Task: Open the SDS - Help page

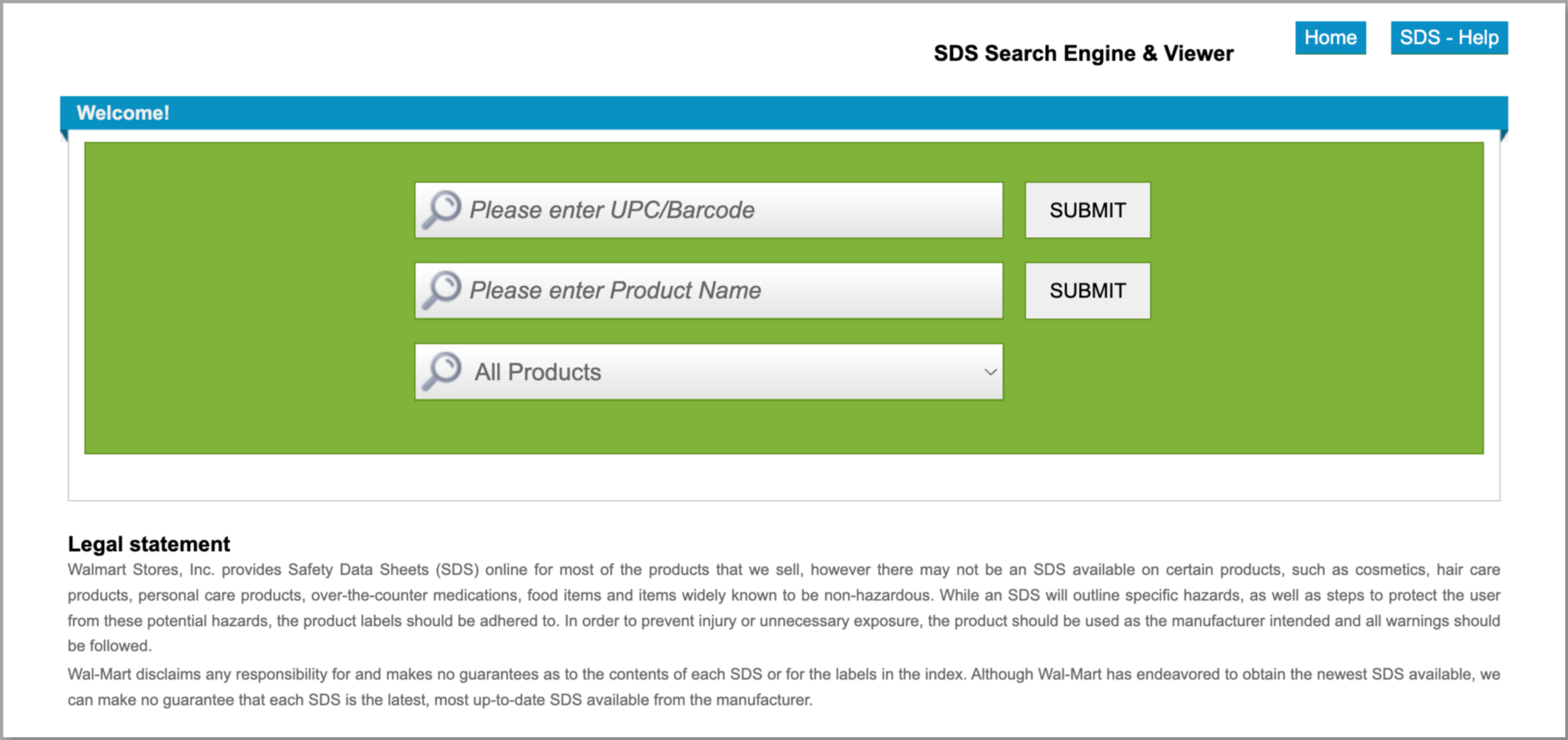Action: pyautogui.click(x=1448, y=37)
